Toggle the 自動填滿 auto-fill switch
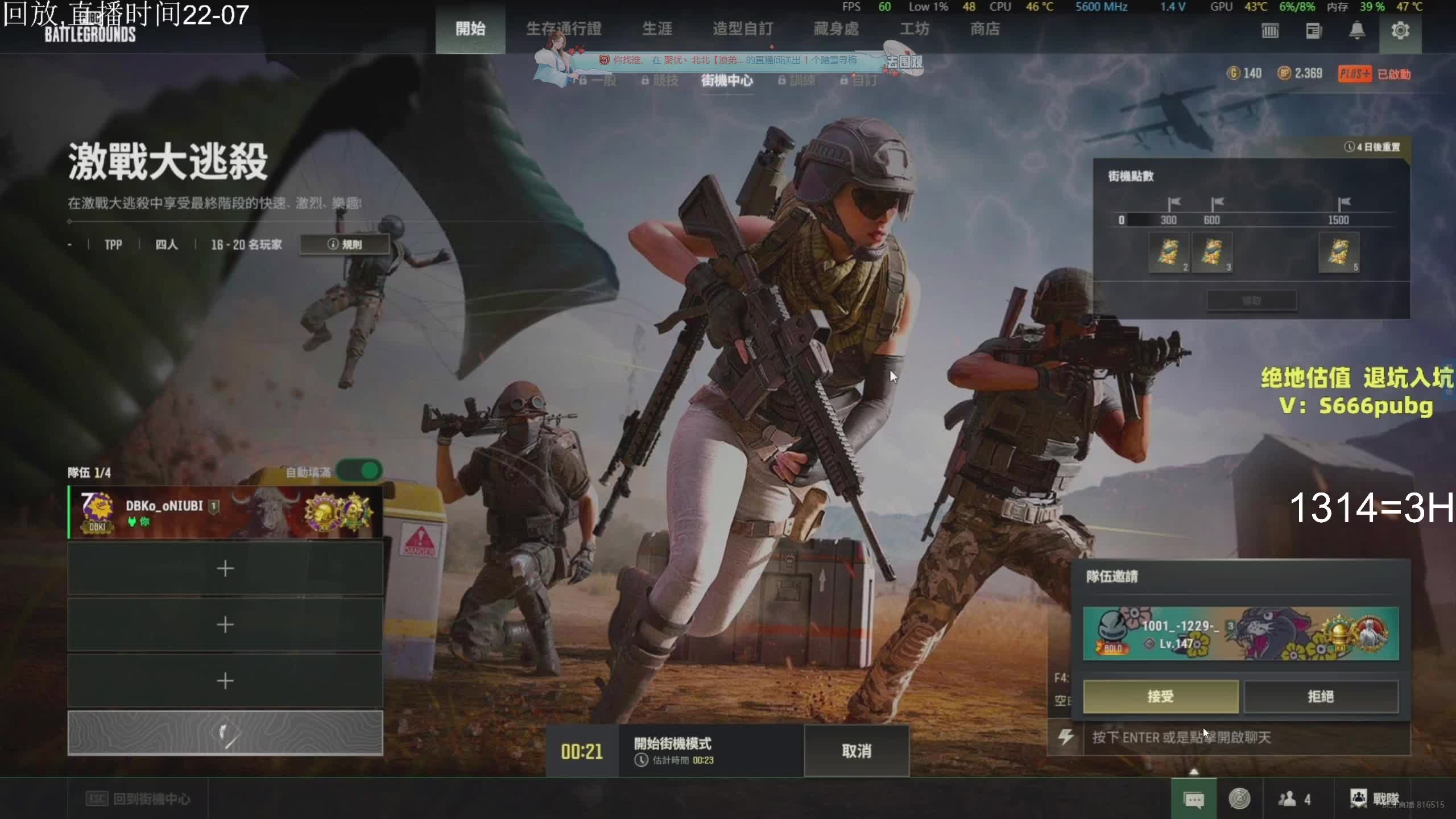 359,471
